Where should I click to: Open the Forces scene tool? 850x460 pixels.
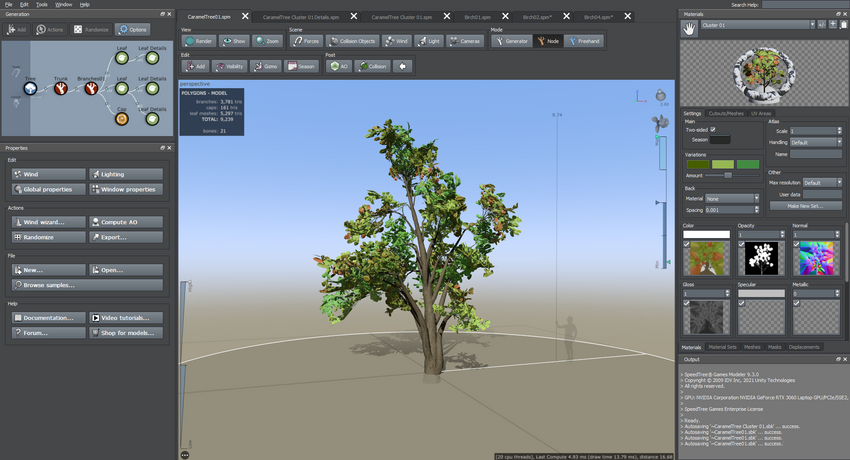point(305,41)
